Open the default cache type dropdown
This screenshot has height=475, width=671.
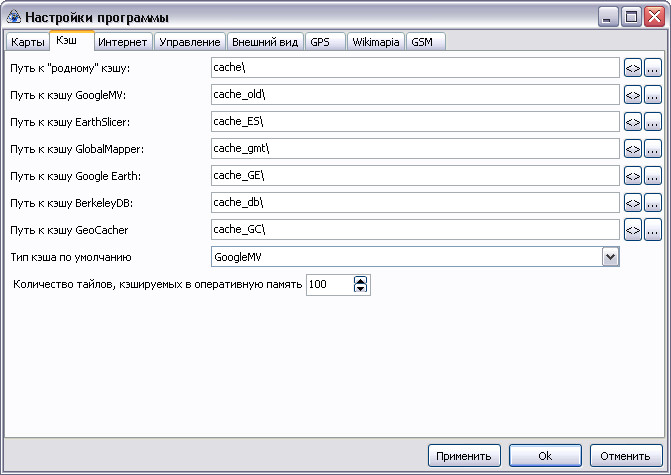[x=610, y=257]
